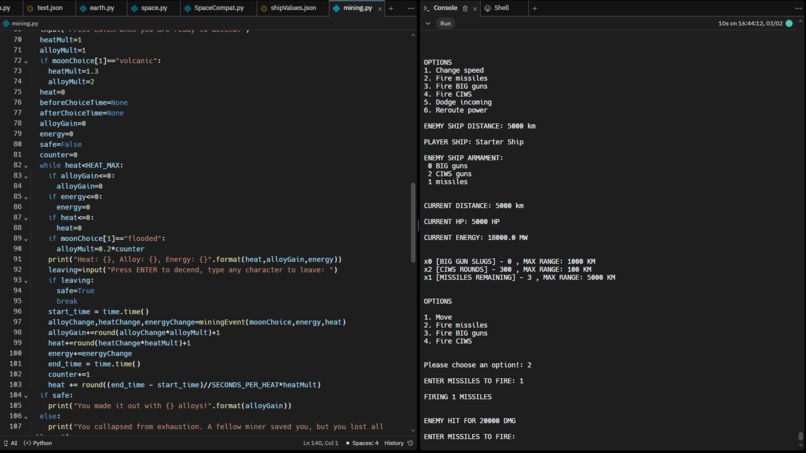Open the SpaceCompat.py tab

tap(214, 8)
